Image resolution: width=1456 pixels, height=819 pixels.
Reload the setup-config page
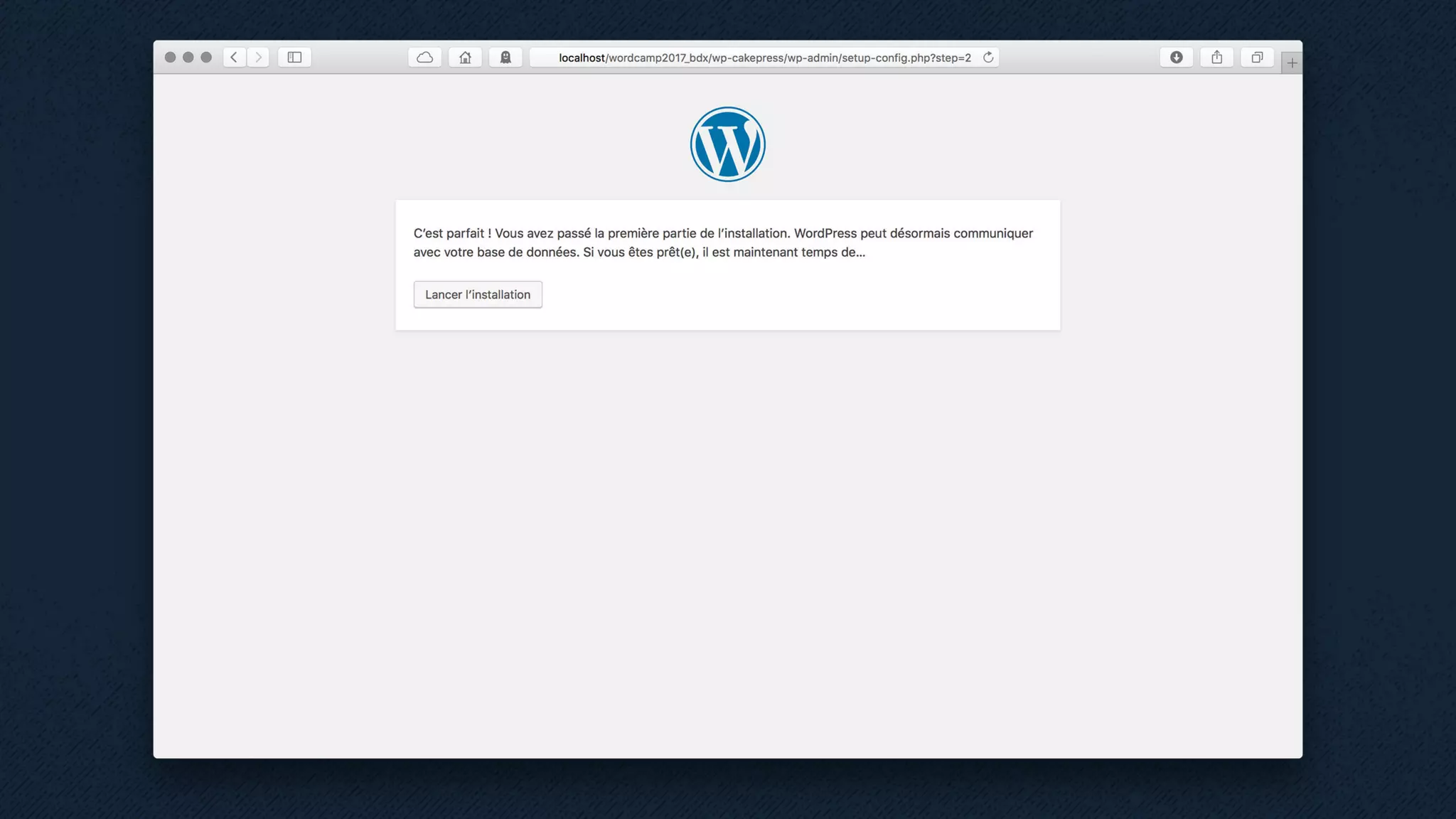pyautogui.click(x=988, y=57)
